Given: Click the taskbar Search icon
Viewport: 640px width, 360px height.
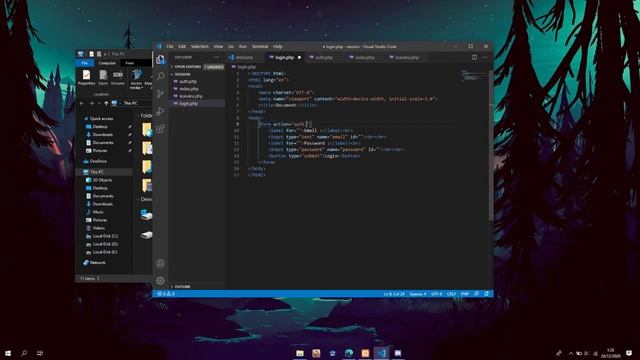Looking at the screenshot, I should (x=24, y=353).
